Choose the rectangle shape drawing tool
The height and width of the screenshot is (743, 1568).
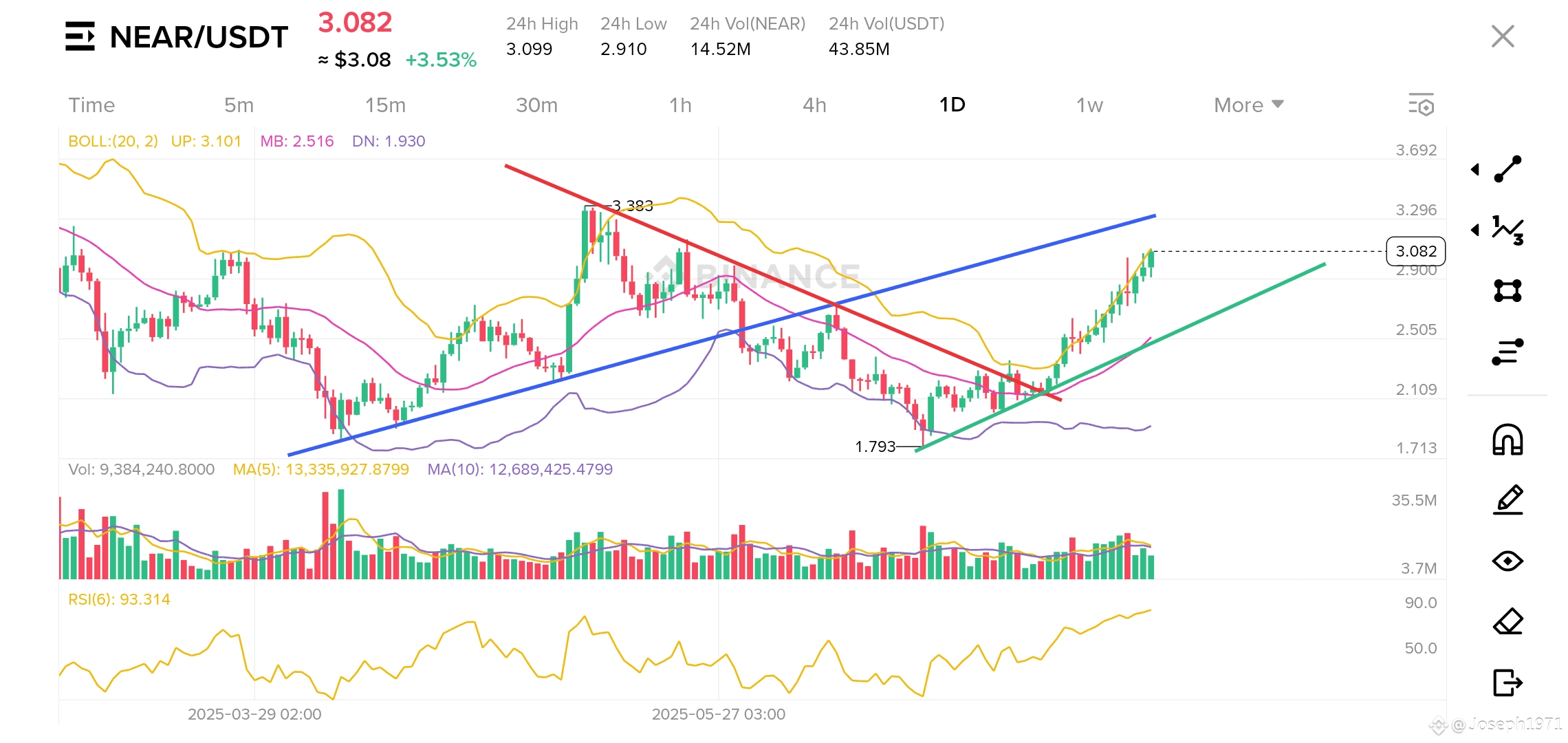1507,290
